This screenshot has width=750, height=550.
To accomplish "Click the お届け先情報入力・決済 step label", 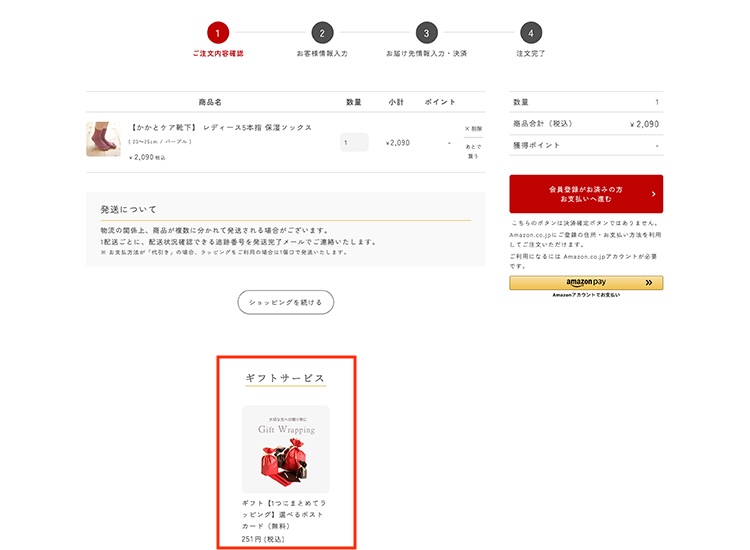I will pyautogui.click(x=426, y=53).
